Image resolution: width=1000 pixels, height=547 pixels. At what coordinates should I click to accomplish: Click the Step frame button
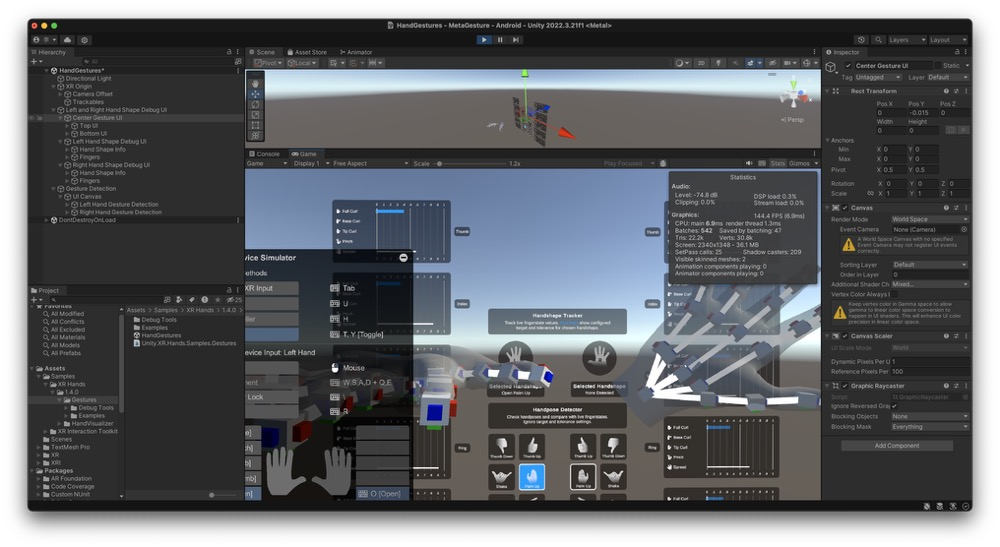516,40
